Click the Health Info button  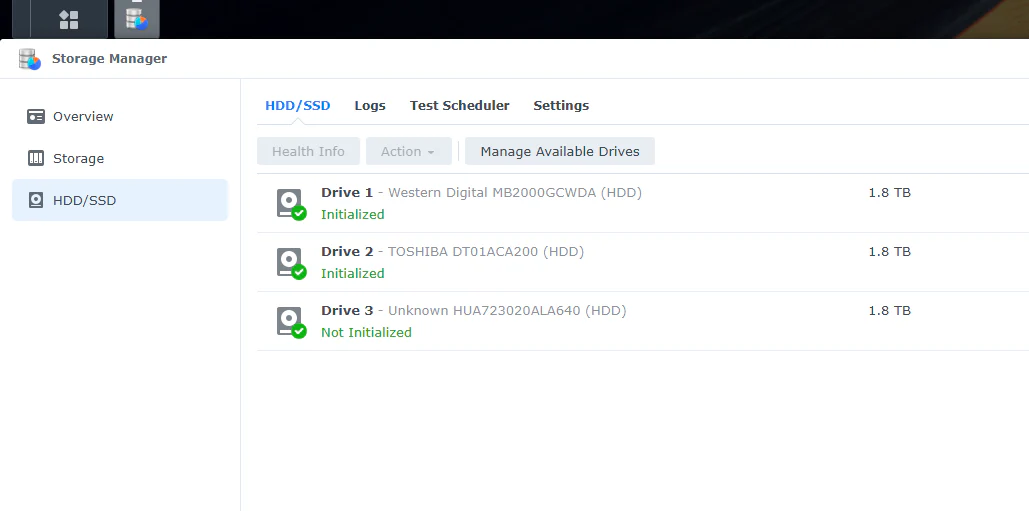308,151
